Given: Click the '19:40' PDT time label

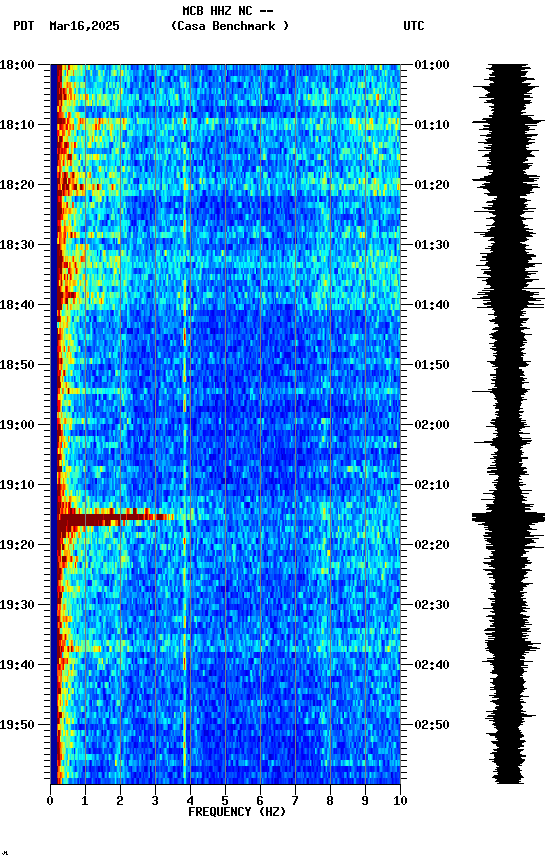Looking at the screenshot, I should 17,666.
